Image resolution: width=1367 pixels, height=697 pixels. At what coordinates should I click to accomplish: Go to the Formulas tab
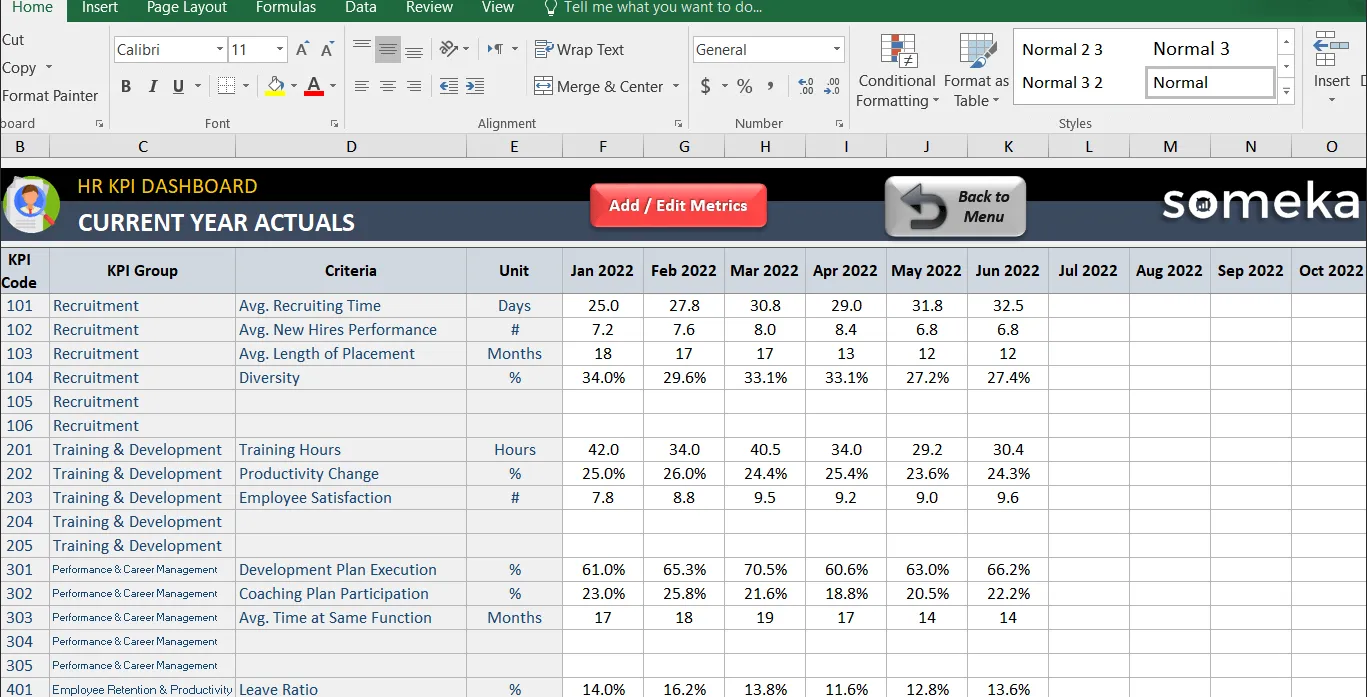tap(286, 8)
